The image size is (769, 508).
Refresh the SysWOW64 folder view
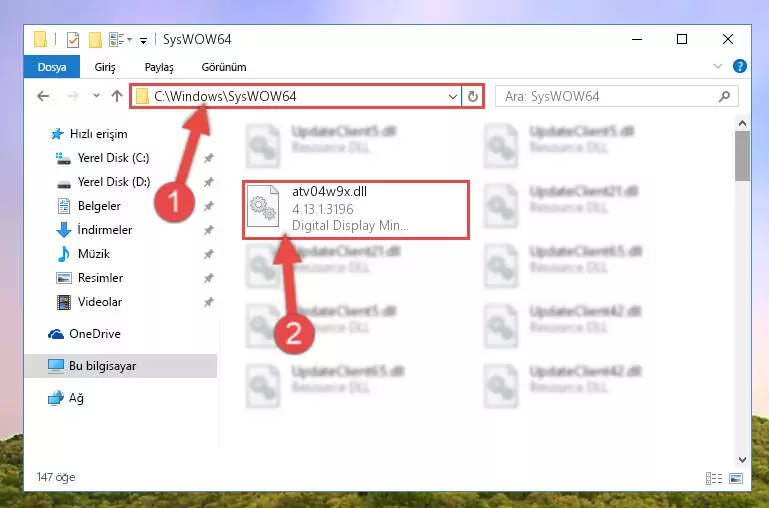472,96
